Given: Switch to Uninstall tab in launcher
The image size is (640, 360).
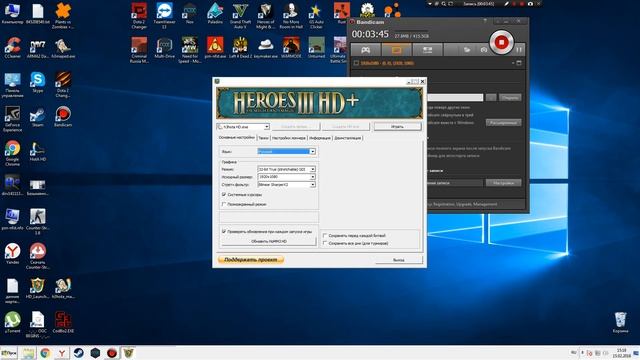Looking at the screenshot, I should coord(347,138).
